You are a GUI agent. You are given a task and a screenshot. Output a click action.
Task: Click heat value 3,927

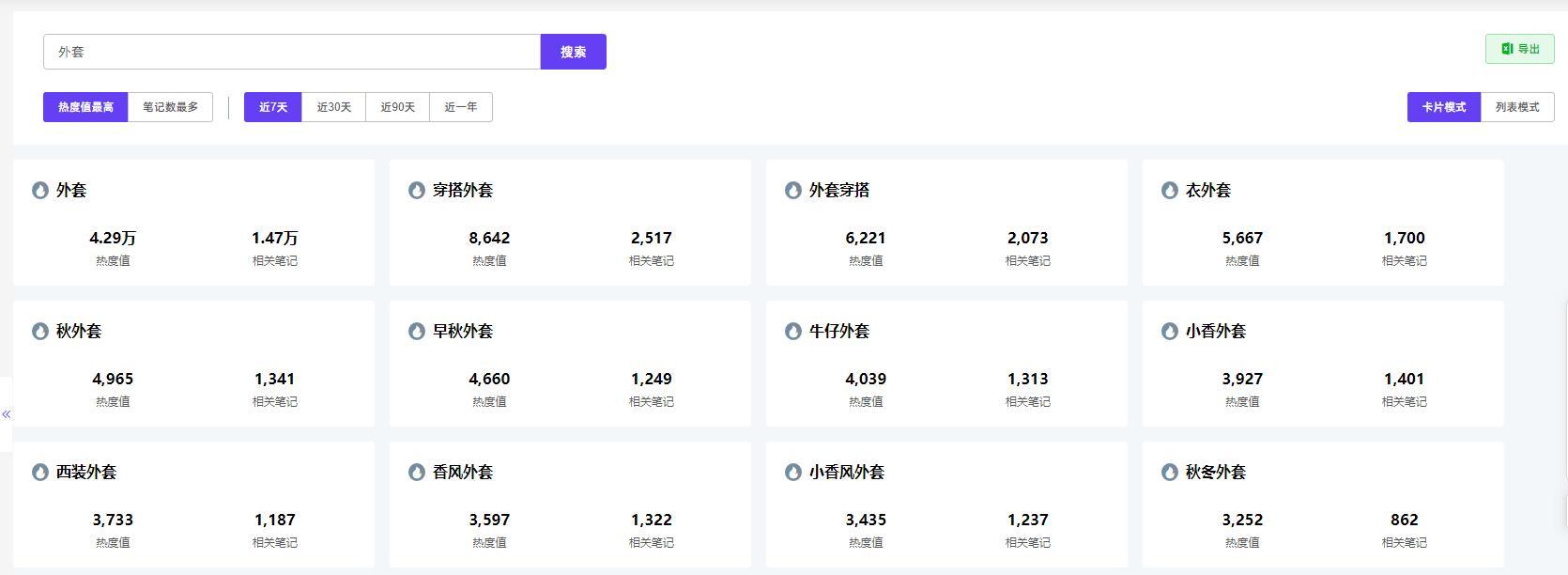point(1242,379)
